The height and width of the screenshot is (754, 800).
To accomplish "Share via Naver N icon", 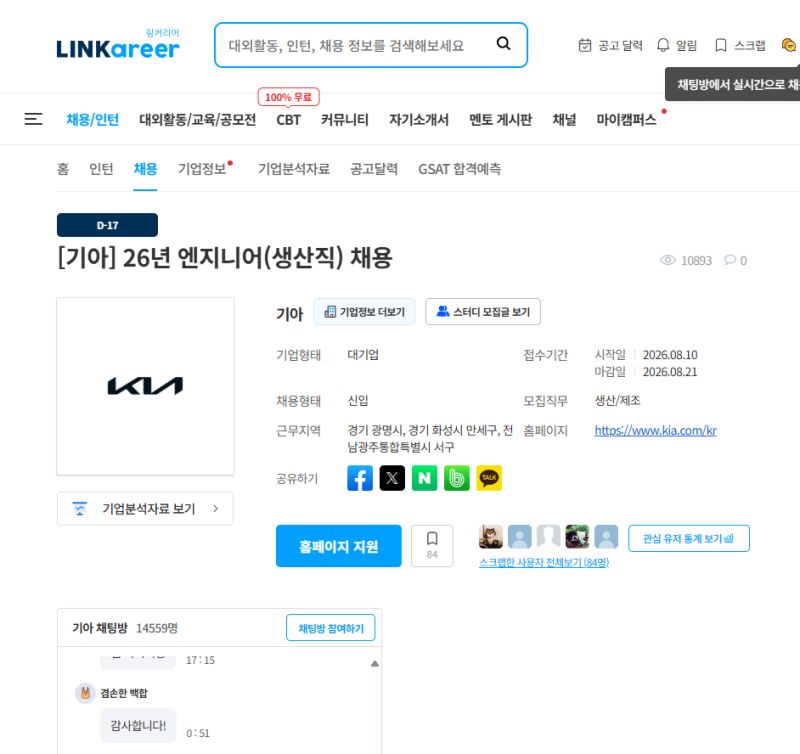I will click(424, 478).
